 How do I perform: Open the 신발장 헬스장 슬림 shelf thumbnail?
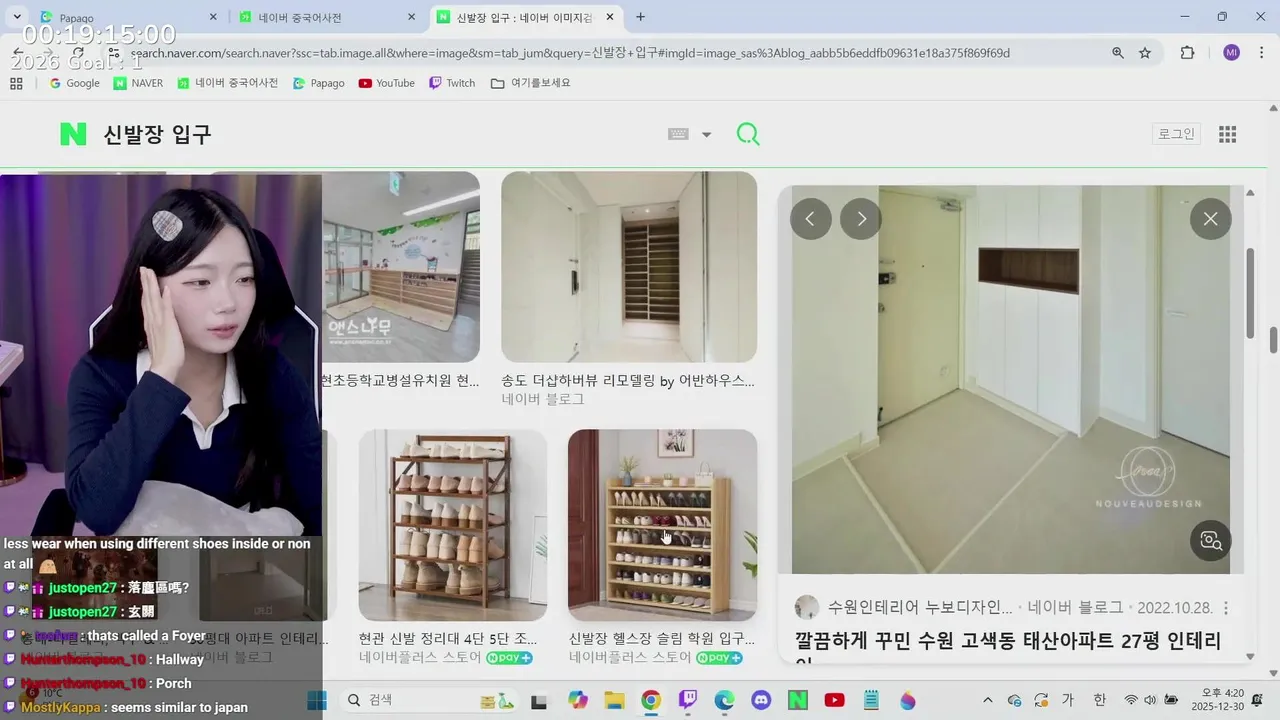[662, 525]
